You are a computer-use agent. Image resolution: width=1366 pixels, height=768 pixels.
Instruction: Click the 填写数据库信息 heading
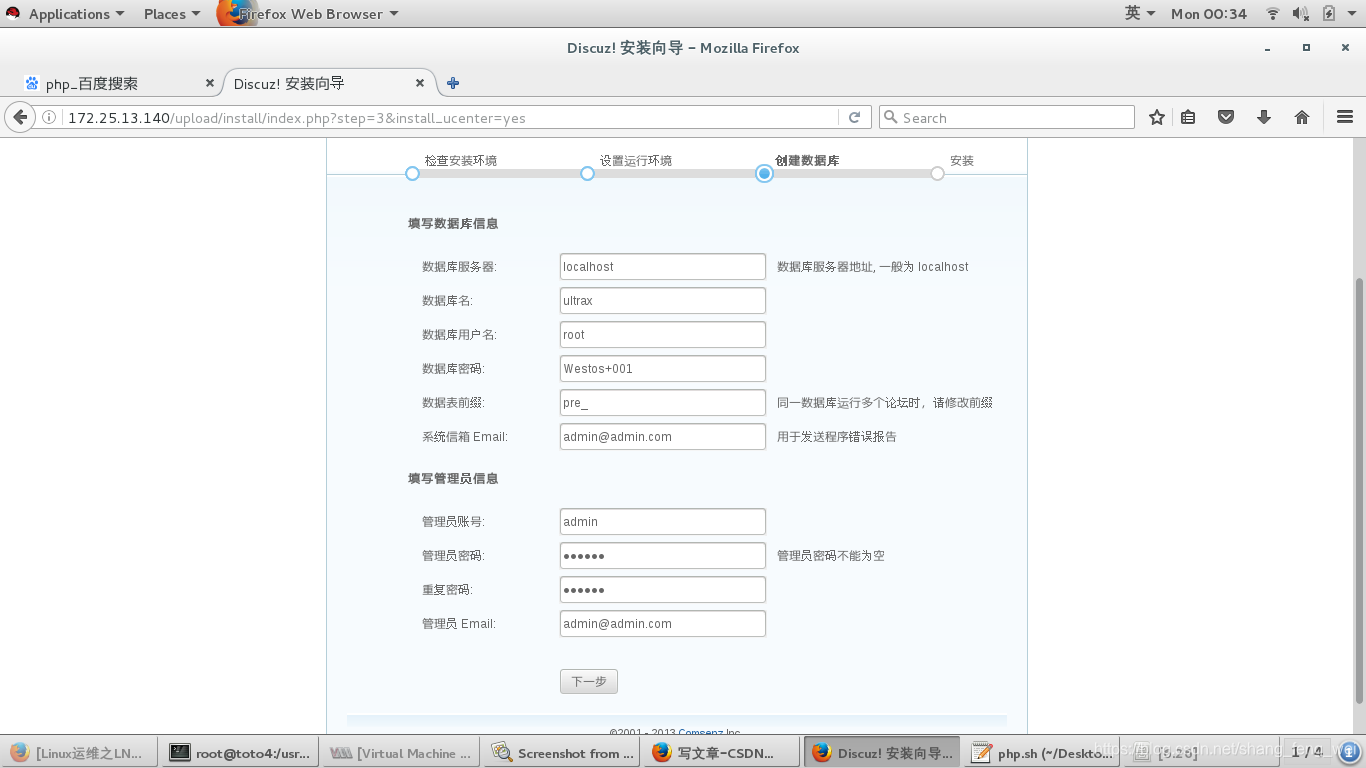coord(453,224)
